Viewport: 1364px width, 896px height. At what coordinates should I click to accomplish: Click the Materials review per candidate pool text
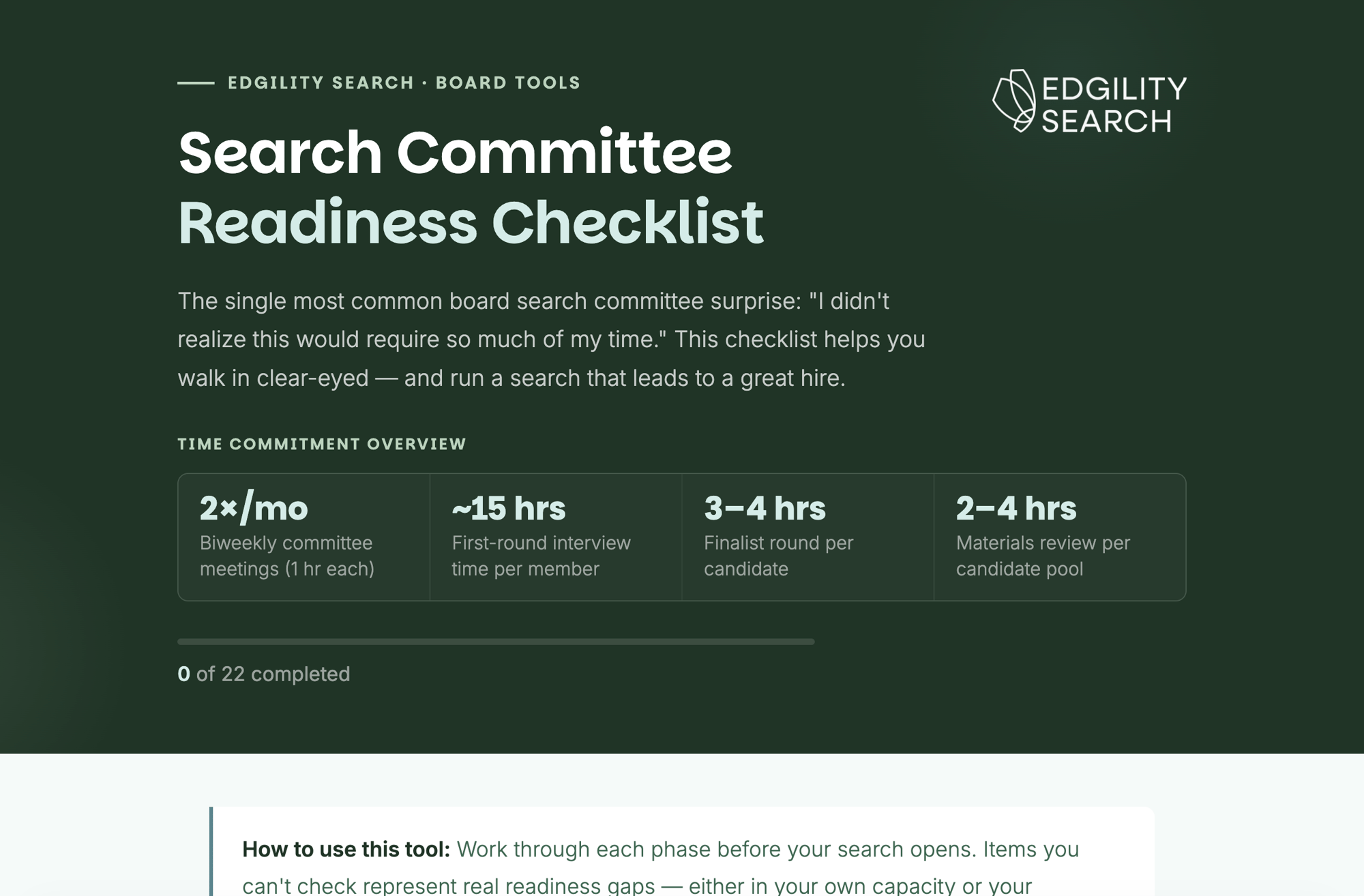pos(1043,556)
